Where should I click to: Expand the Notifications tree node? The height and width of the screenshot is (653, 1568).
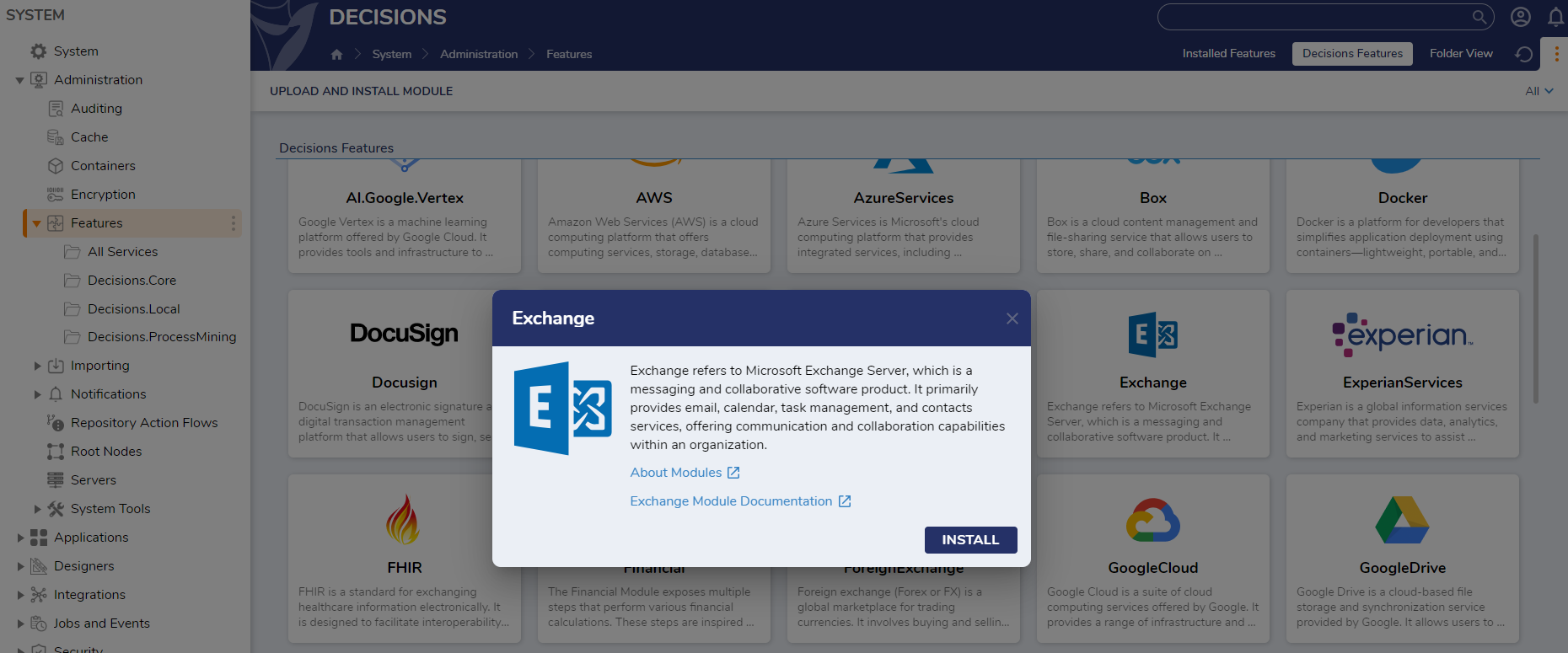pyautogui.click(x=37, y=394)
